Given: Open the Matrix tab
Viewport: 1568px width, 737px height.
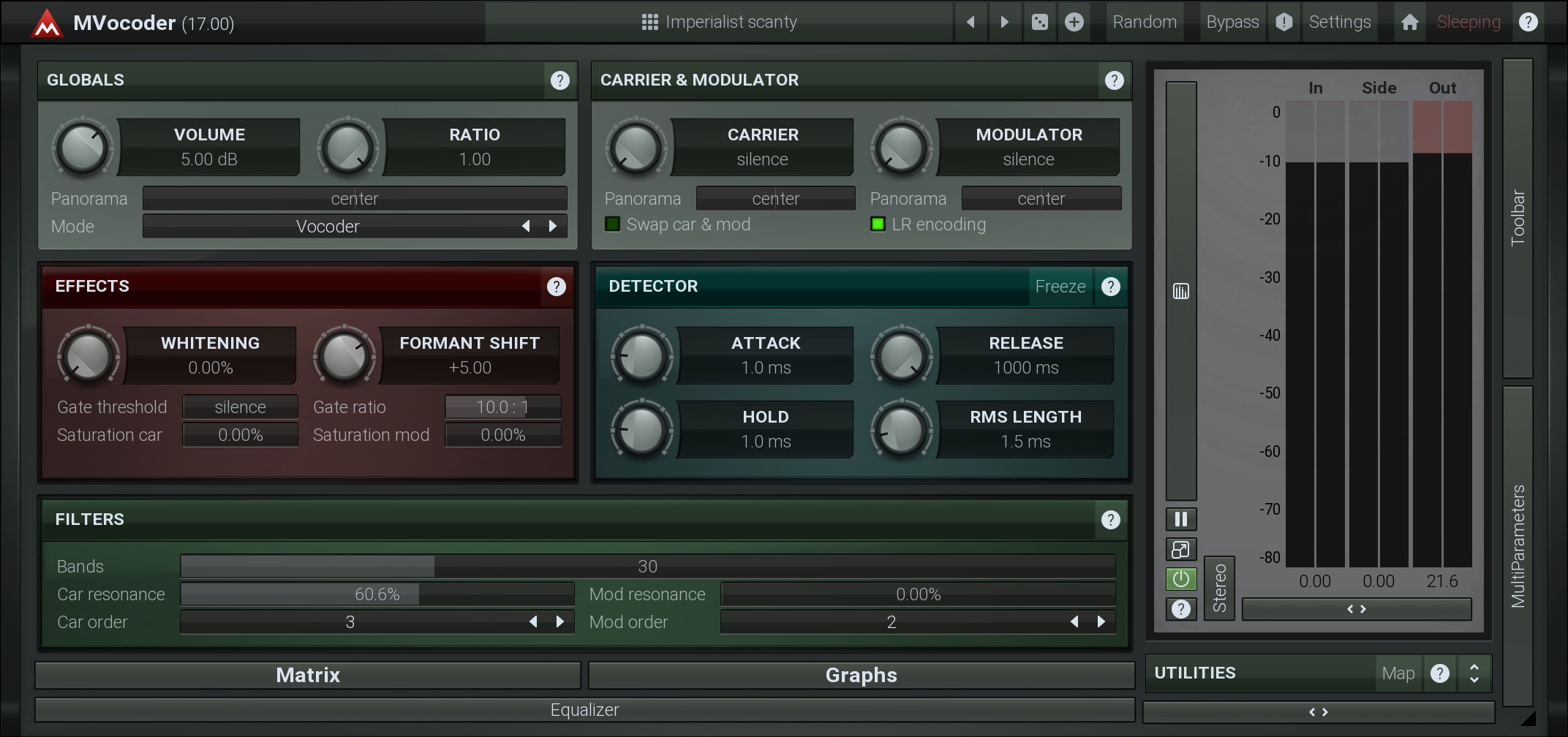Looking at the screenshot, I should coord(308,675).
